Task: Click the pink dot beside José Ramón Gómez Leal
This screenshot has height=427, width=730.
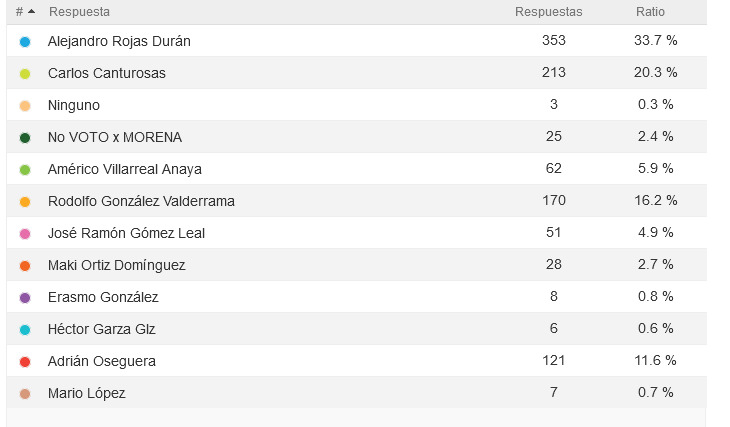Action: (x=25, y=233)
